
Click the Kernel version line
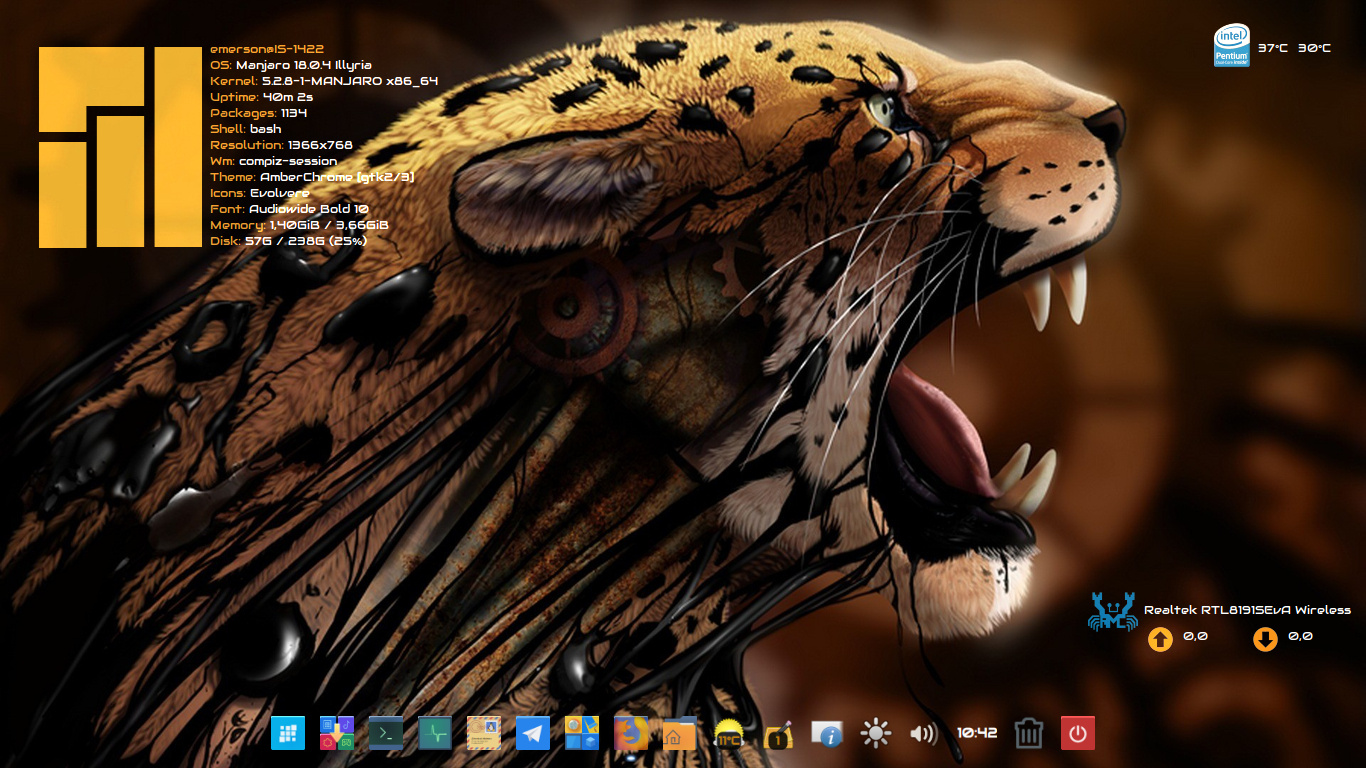[x=324, y=81]
